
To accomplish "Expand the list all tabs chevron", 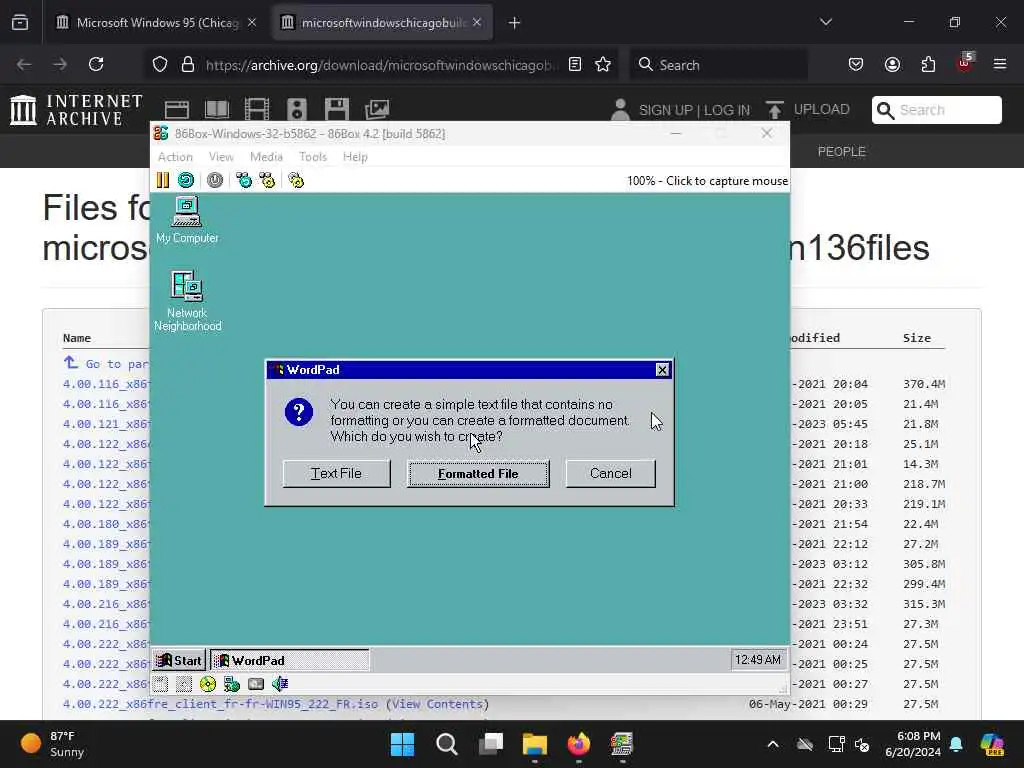I will [825, 22].
